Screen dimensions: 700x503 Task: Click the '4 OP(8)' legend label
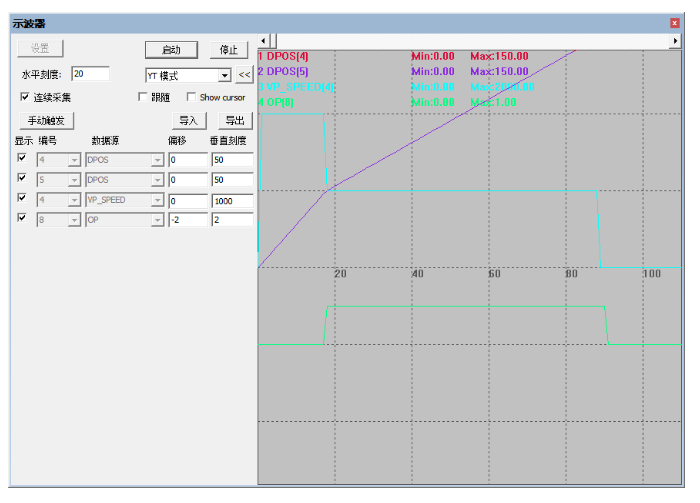[276, 102]
